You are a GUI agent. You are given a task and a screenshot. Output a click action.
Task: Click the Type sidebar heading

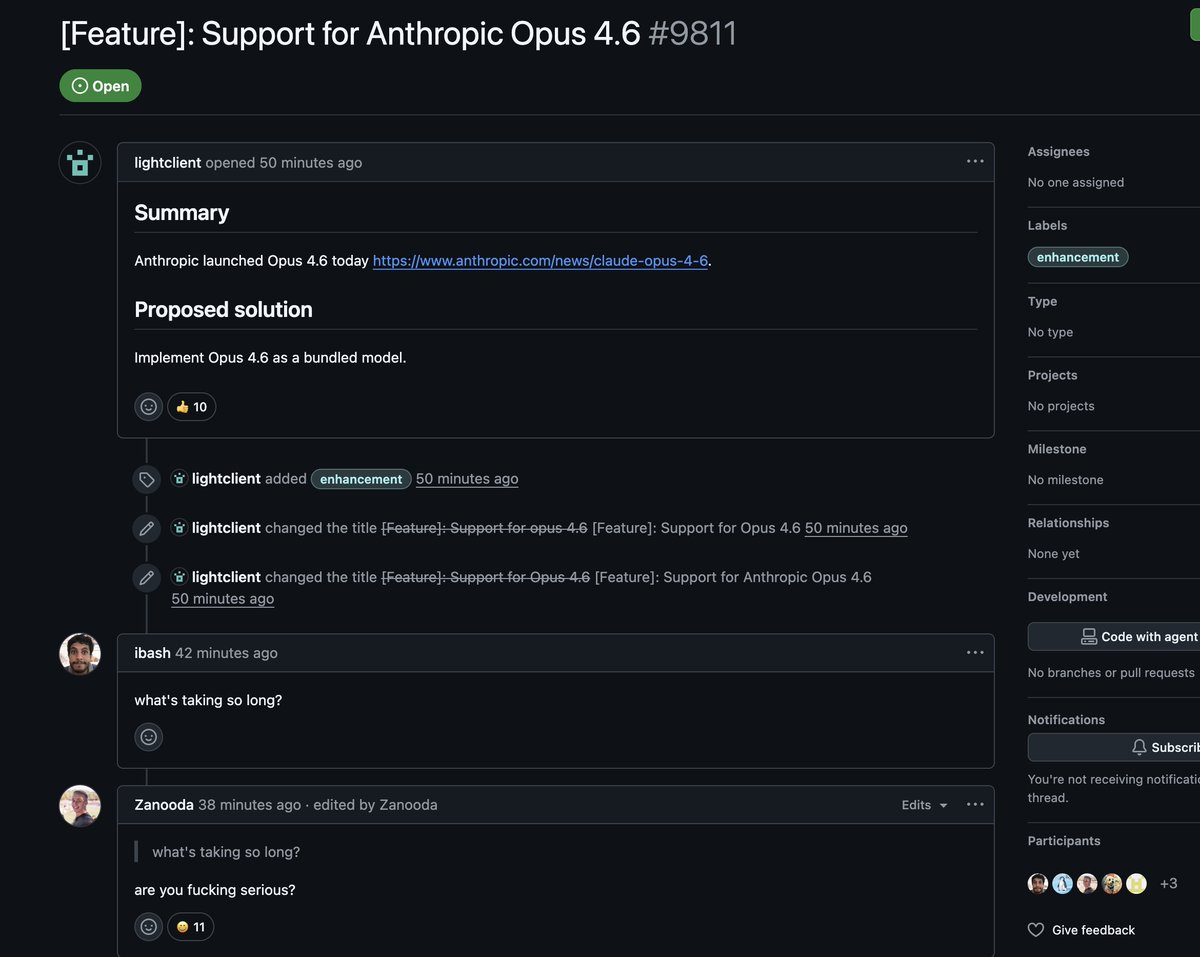tap(1042, 302)
